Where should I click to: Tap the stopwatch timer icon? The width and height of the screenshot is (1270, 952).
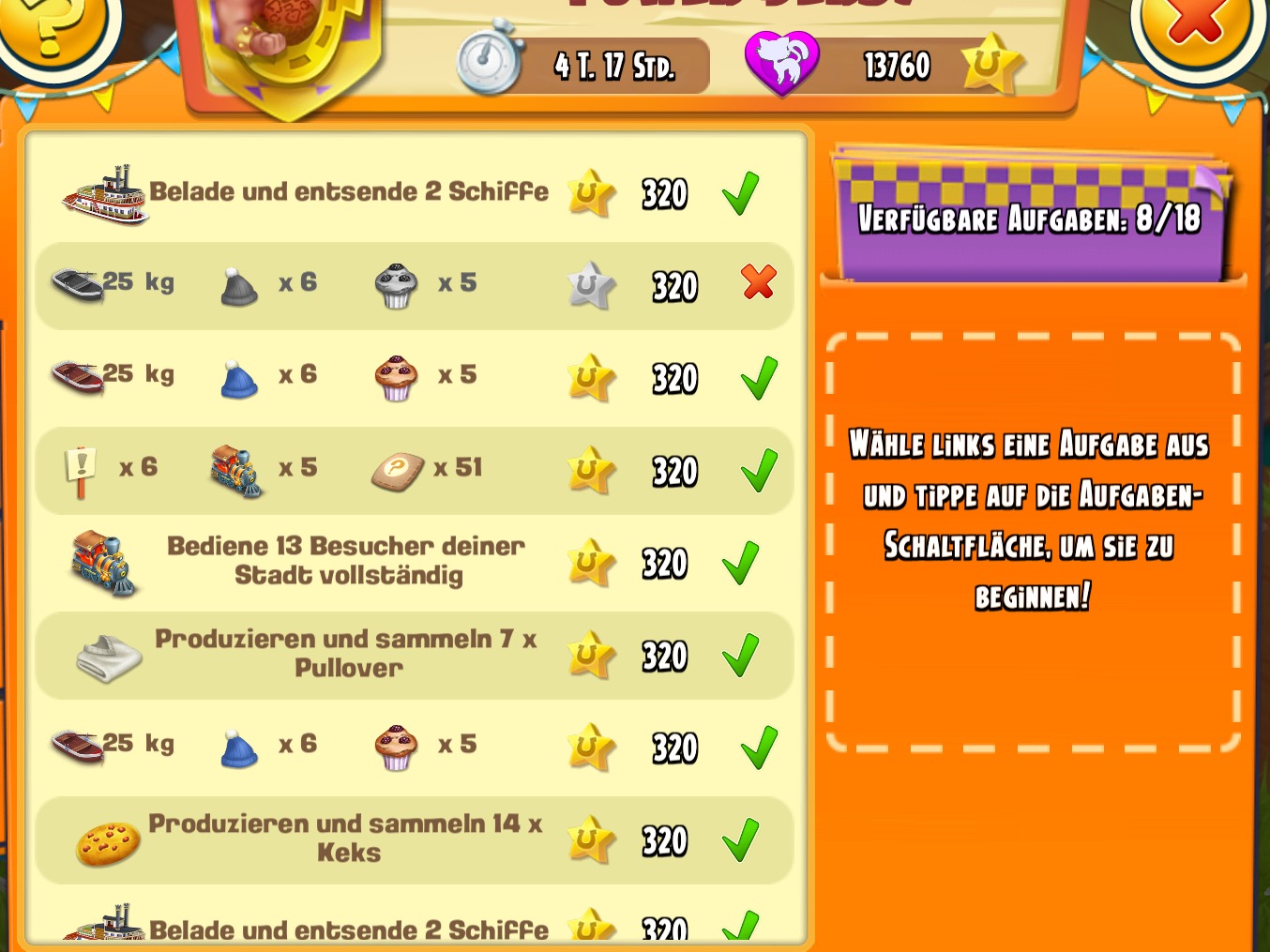[x=491, y=62]
